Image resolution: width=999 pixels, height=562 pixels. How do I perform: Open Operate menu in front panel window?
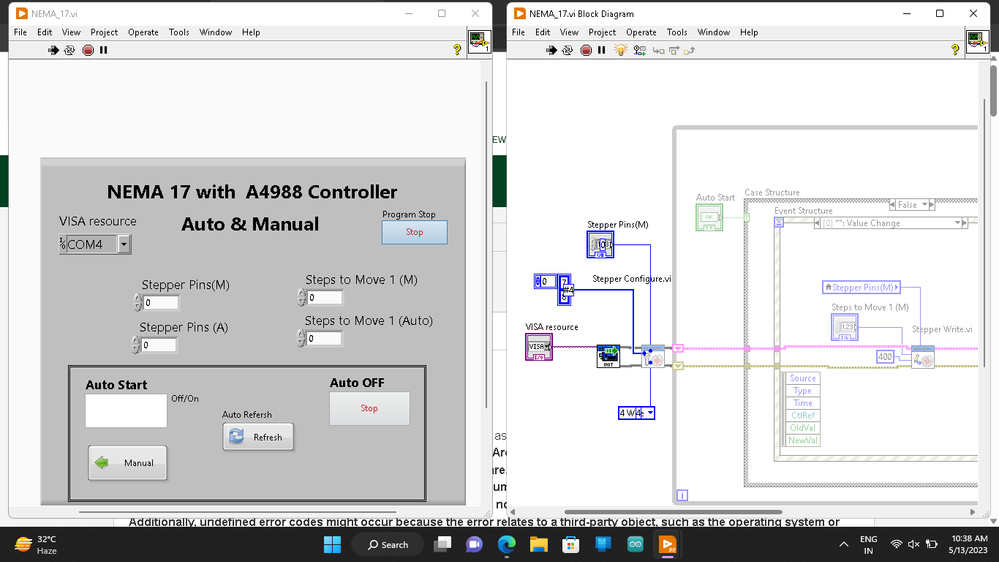(143, 32)
